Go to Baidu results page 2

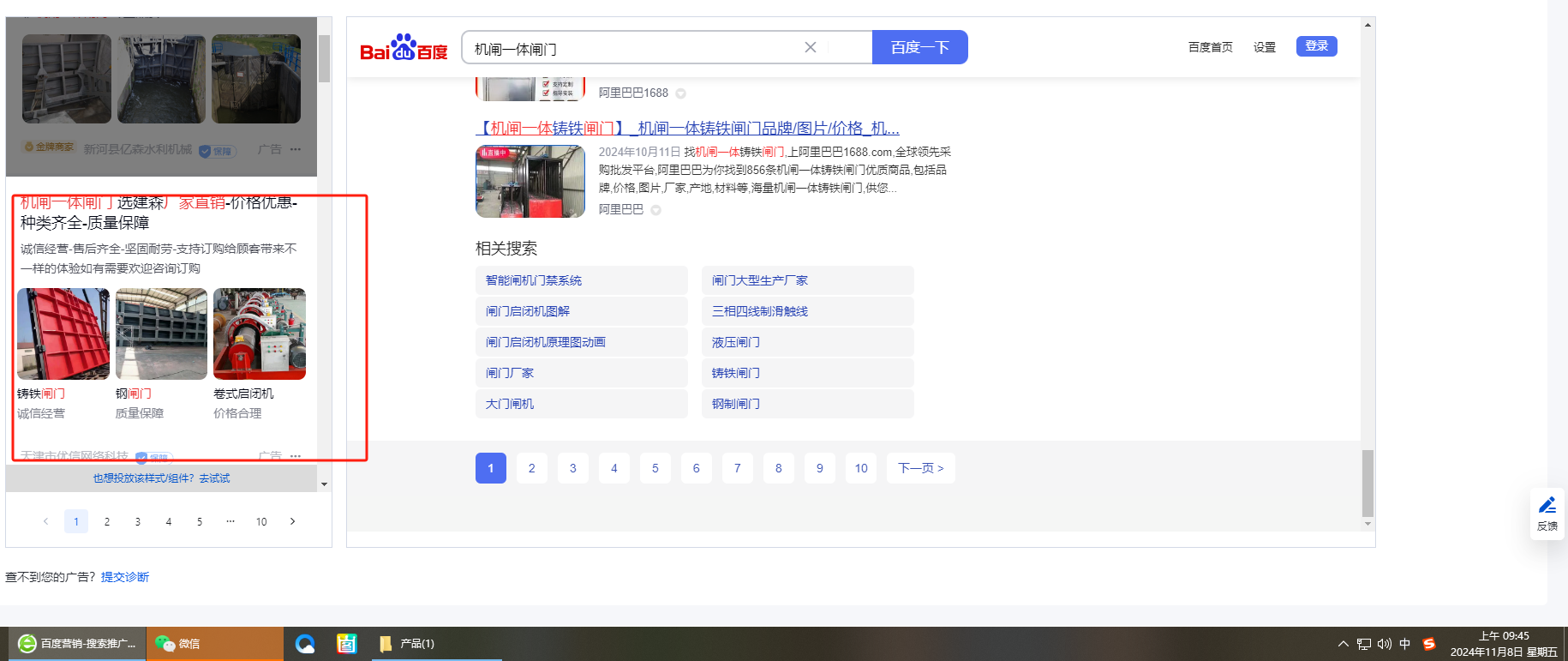tap(532, 468)
